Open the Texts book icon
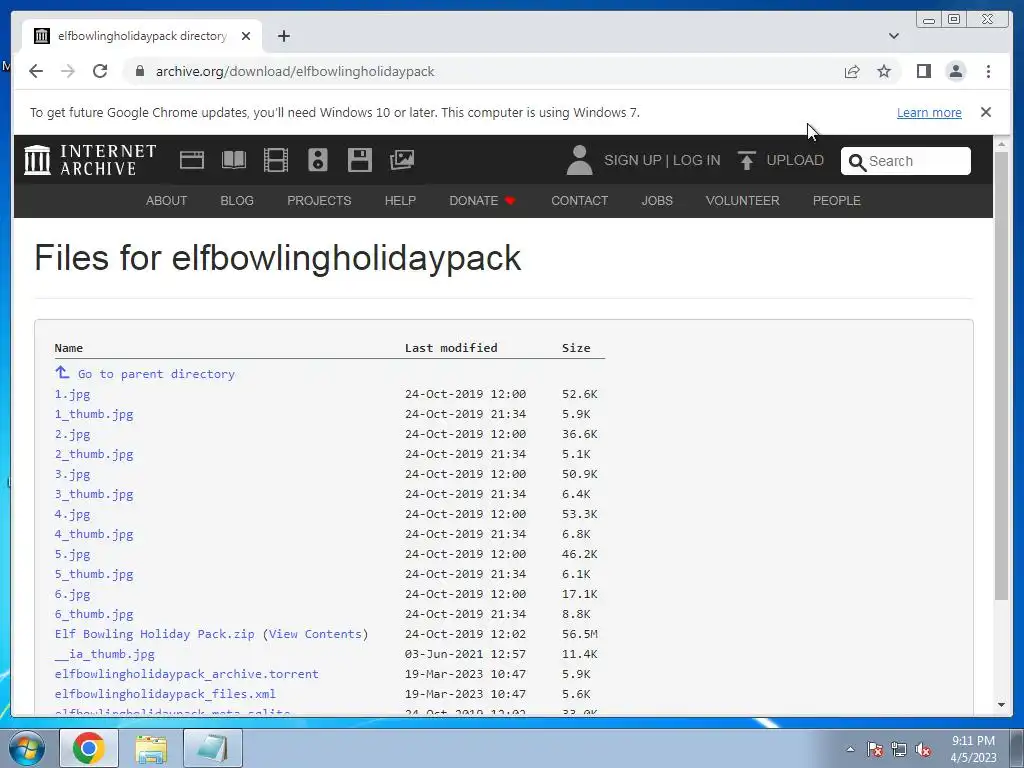 [x=234, y=160]
